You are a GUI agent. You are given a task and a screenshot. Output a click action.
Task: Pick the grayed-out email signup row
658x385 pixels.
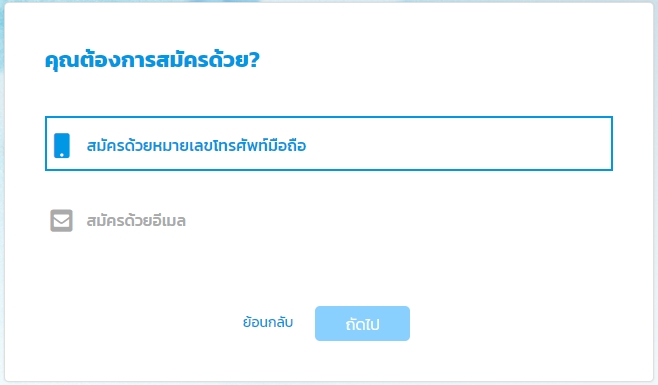click(x=329, y=220)
